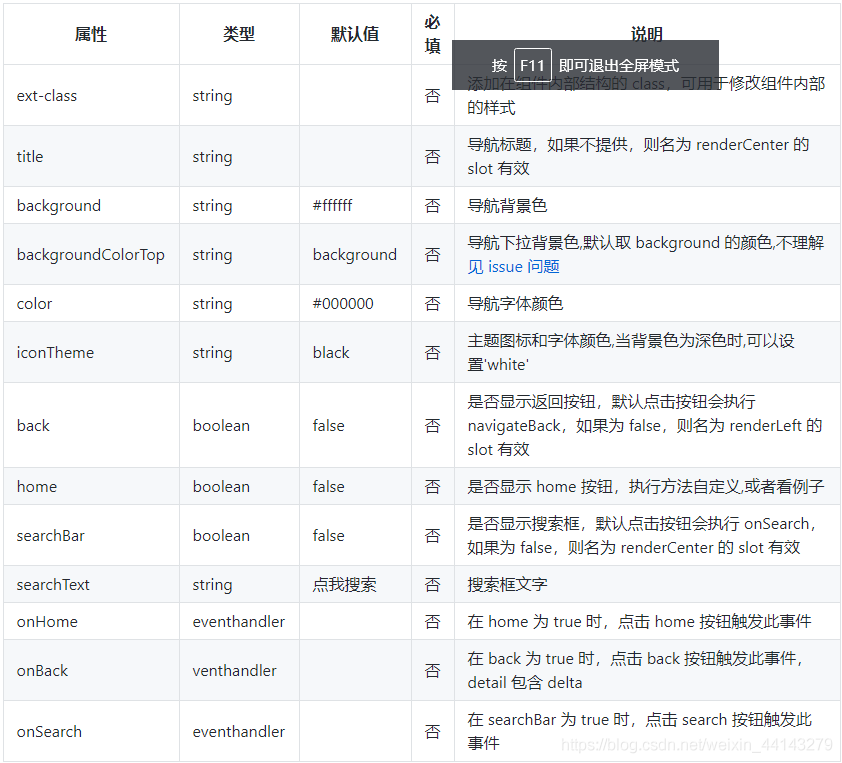The height and width of the screenshot is (763, 842).
Task: Select 'string' type in color row
Action: click(x=212, y=303)
